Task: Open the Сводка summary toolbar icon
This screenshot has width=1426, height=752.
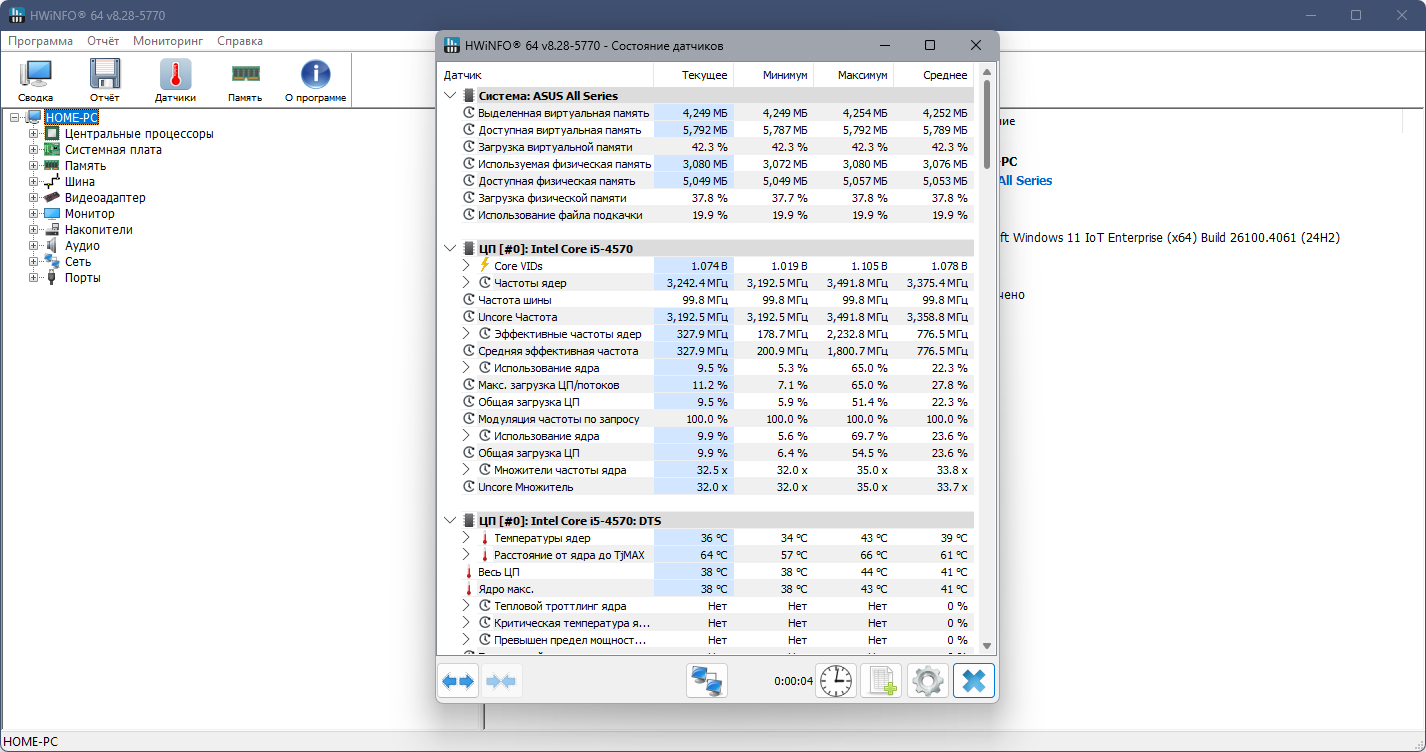Action: pyautogui.click(x=36, y=80)
